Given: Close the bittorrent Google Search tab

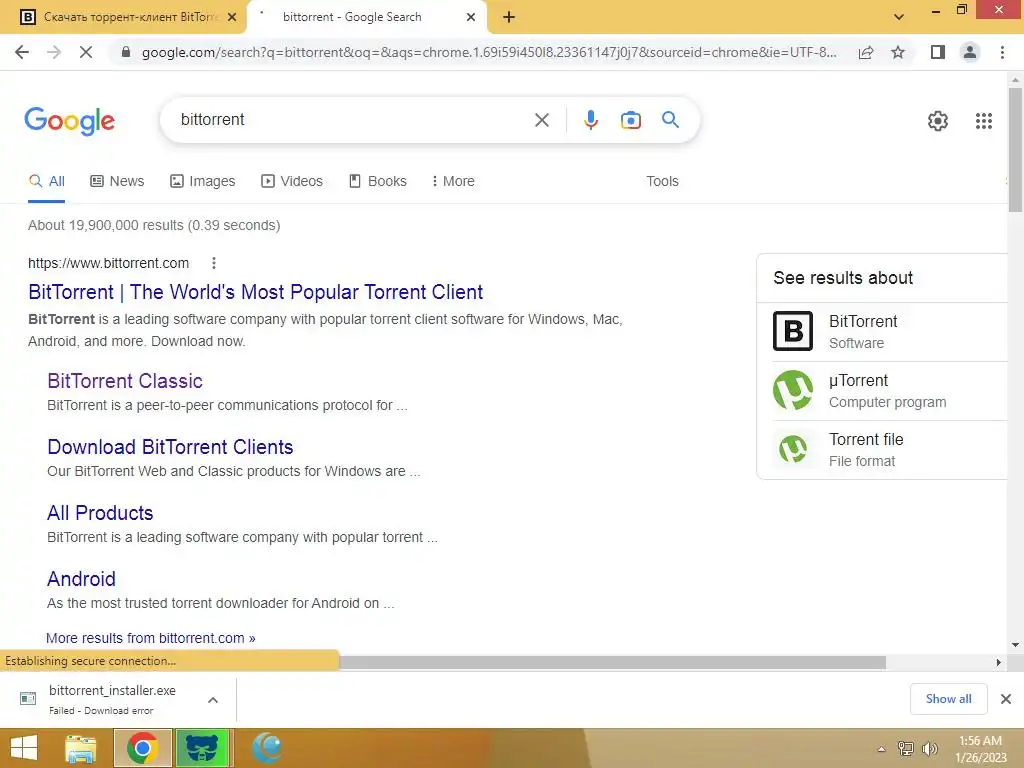Looking at the screenshot, I should pos(471,17).
